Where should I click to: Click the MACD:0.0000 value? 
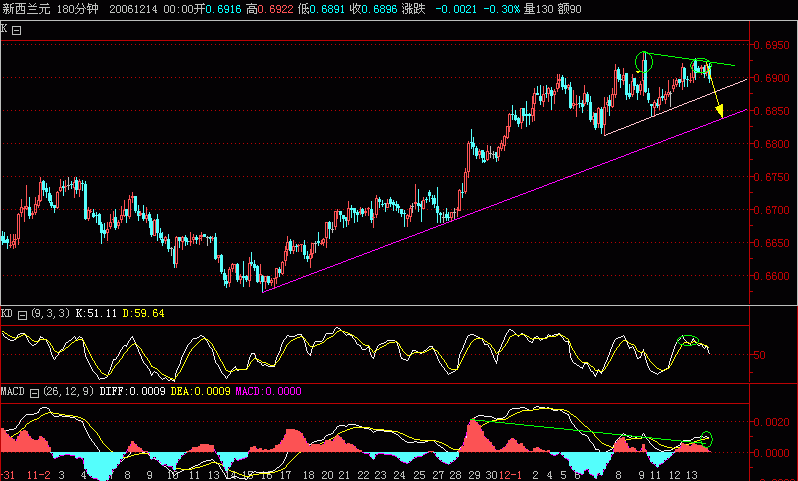[x=268, y=391]
